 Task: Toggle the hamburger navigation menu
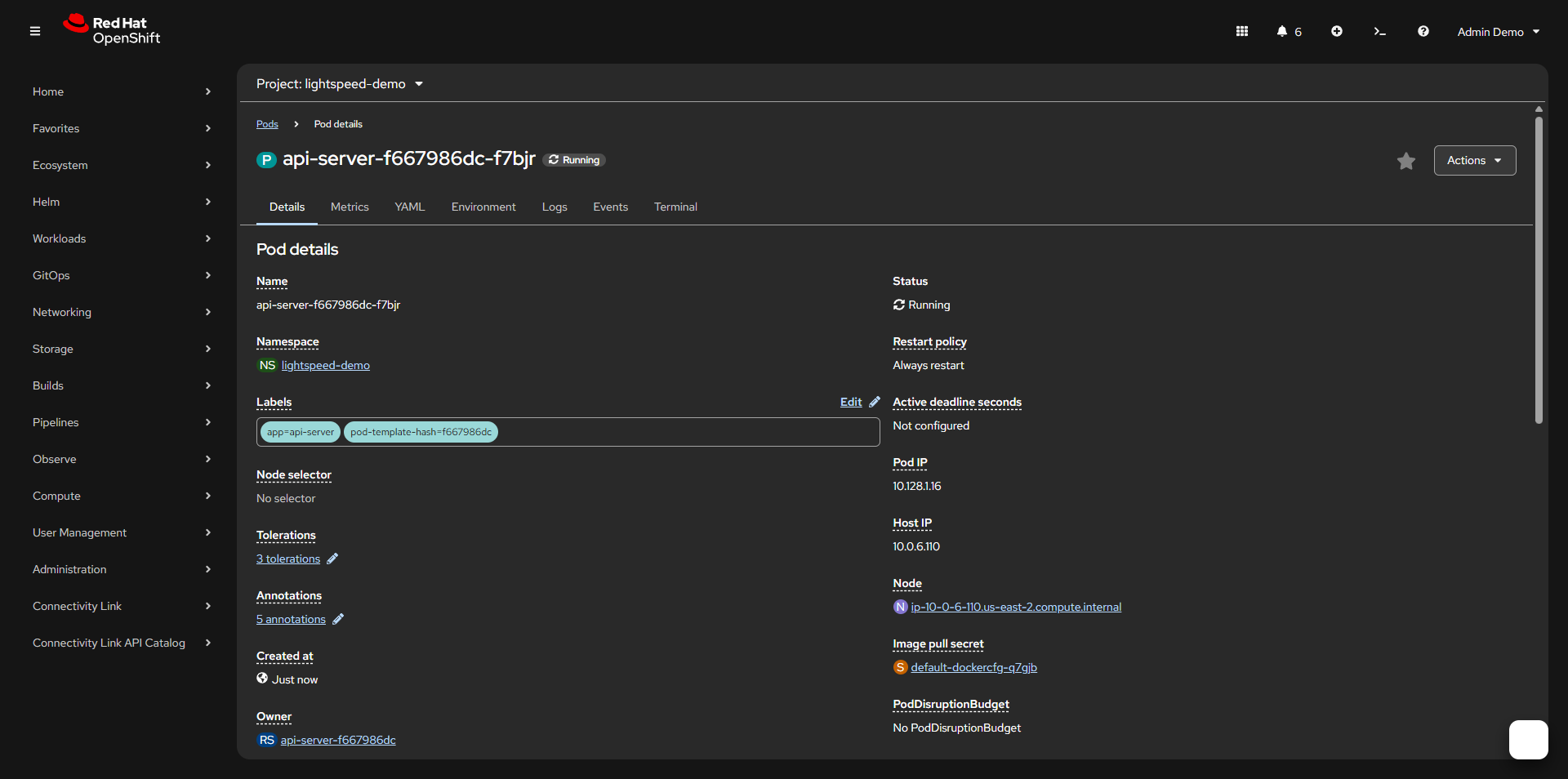(35, 31)
